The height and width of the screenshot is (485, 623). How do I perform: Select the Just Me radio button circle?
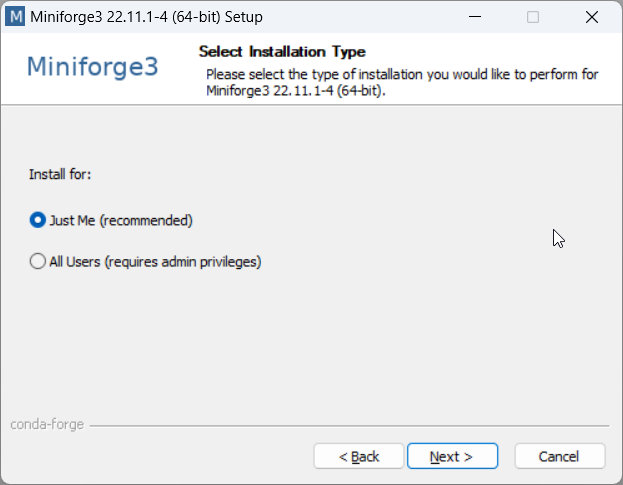[38, 220]
